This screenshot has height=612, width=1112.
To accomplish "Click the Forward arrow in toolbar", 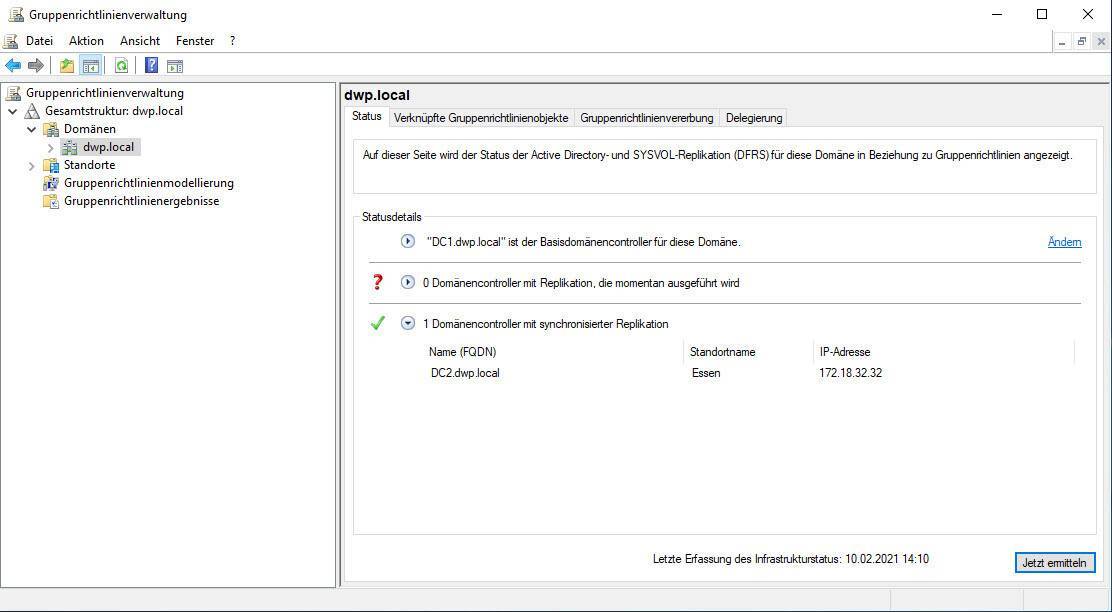I will [x=36, y=66].
